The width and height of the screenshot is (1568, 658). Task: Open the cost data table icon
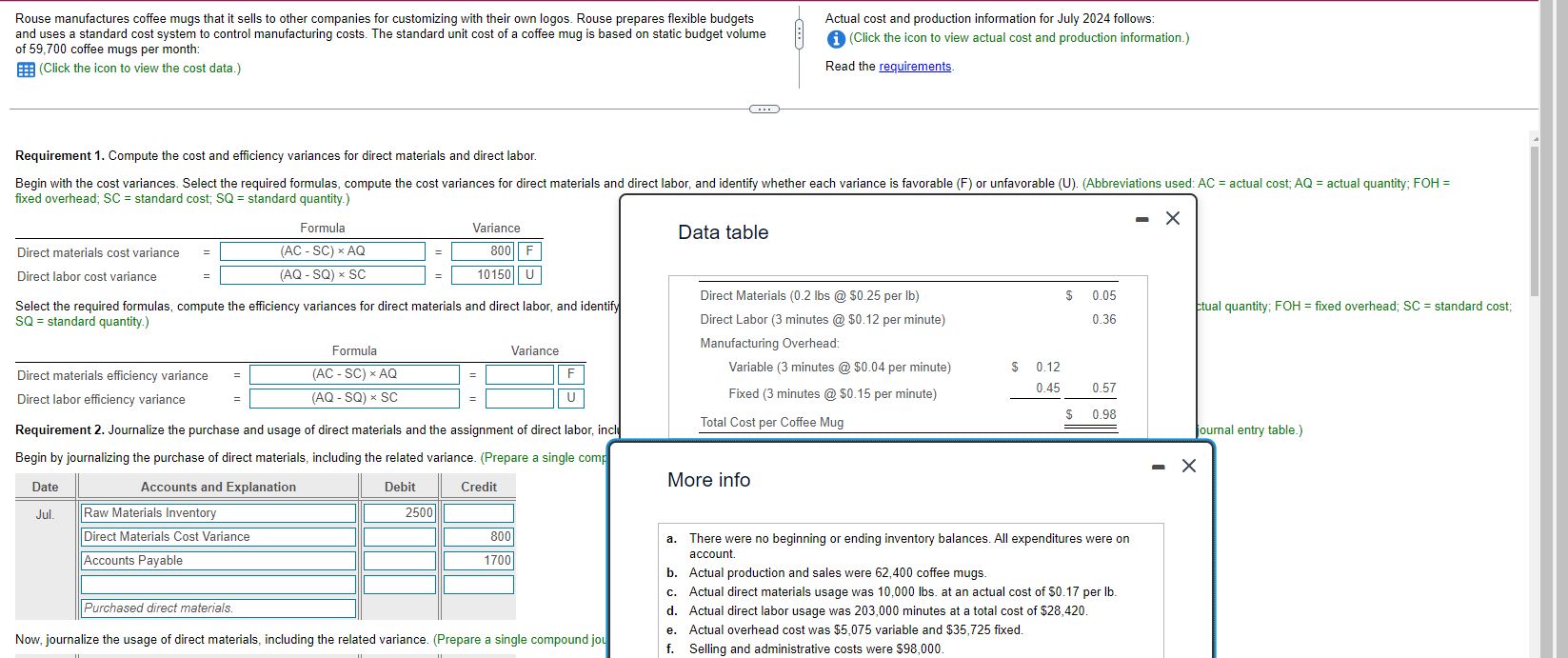click(x=26, y=69)
